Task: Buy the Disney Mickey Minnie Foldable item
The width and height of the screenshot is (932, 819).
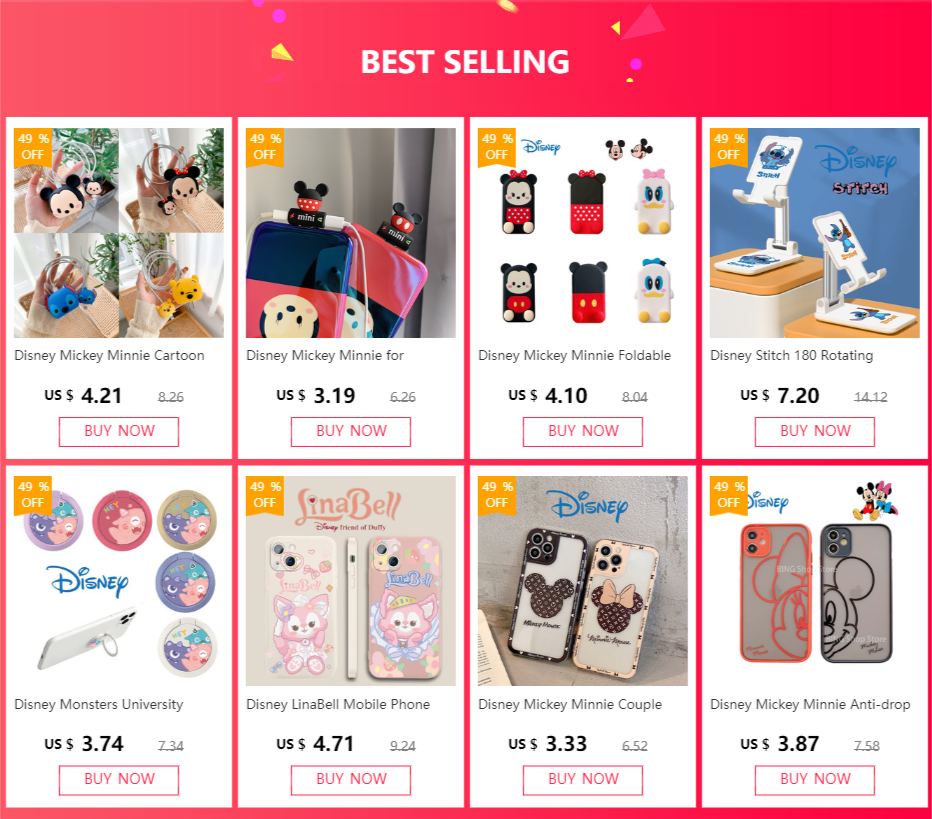Action: (582, 431)
